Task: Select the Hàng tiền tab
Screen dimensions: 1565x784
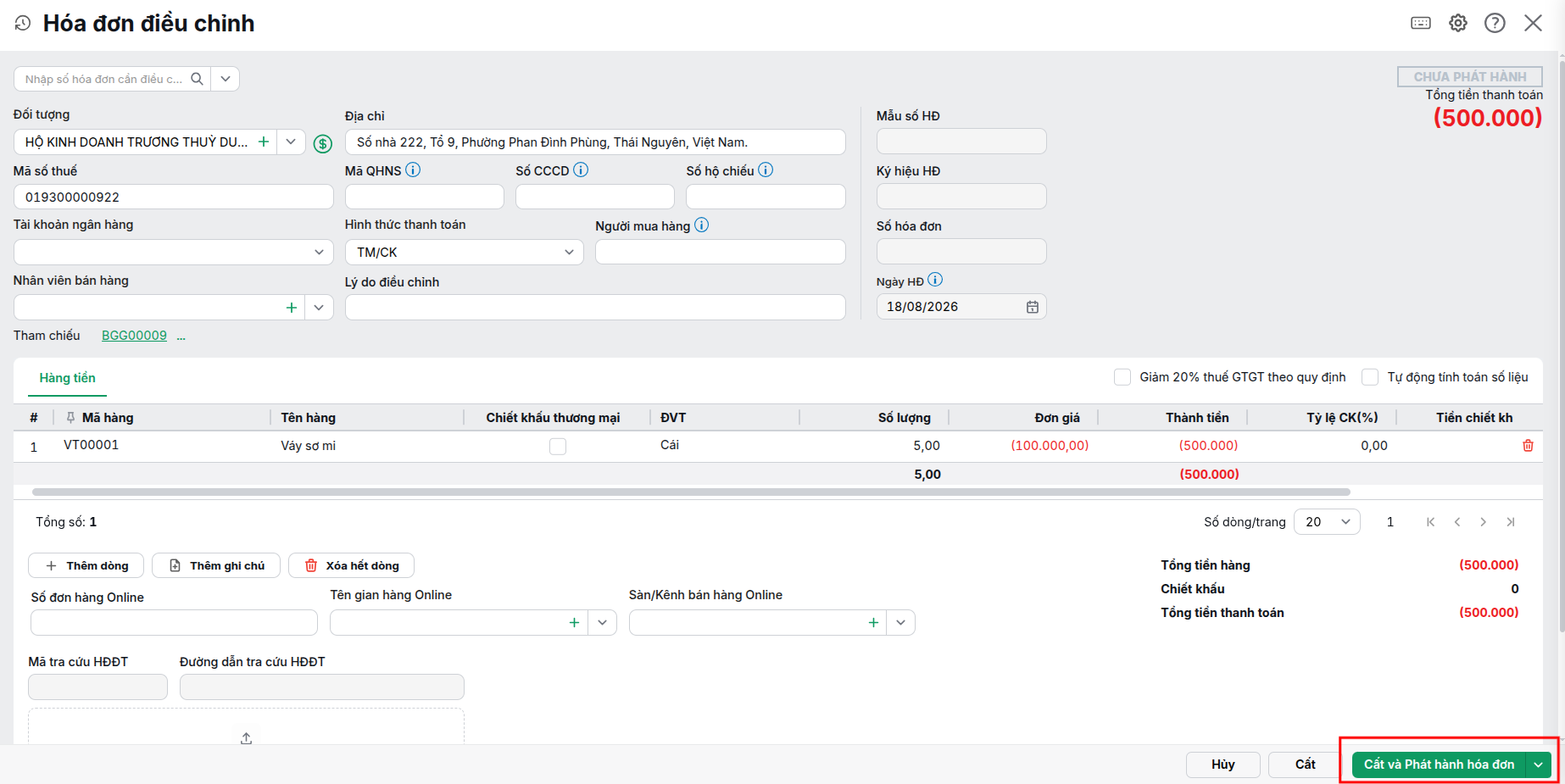Action: [x=67, y=378]
